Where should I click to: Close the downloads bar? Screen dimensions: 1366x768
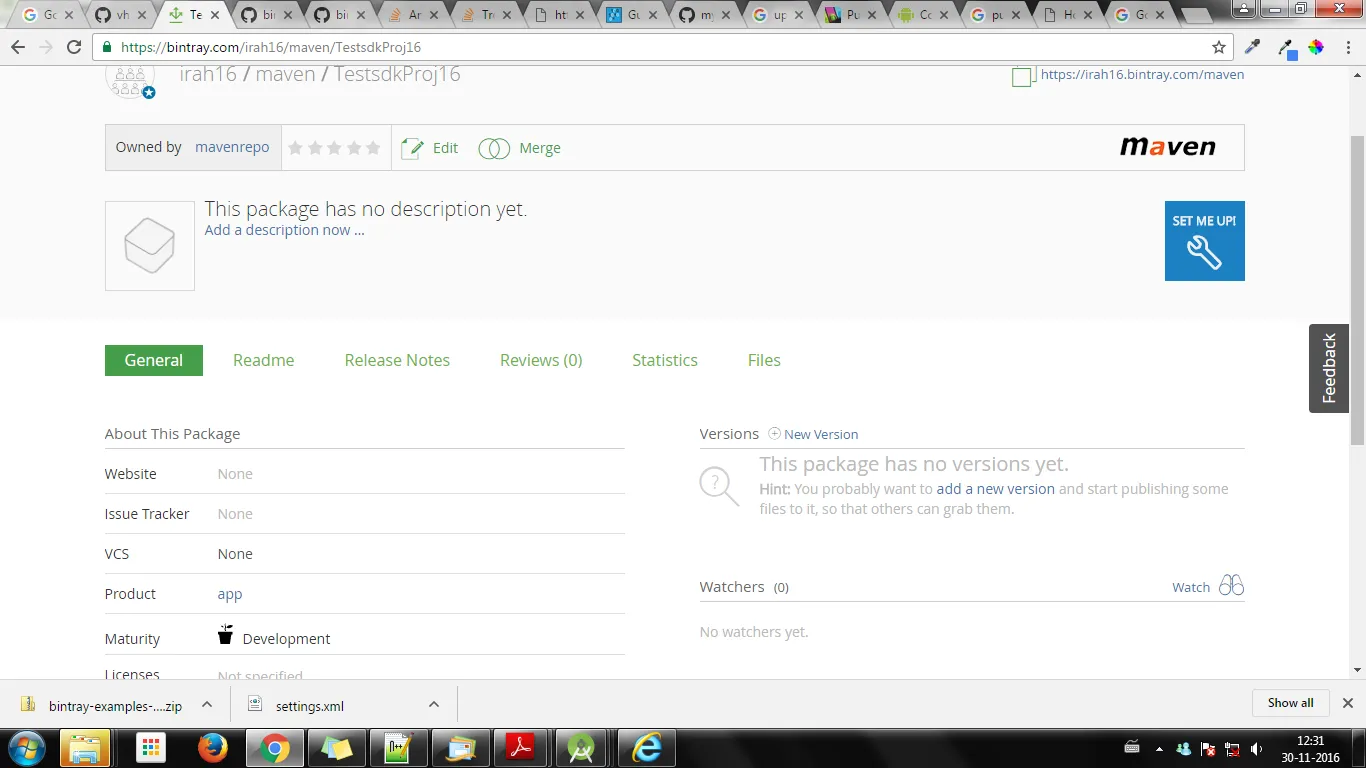[1347, 703]
